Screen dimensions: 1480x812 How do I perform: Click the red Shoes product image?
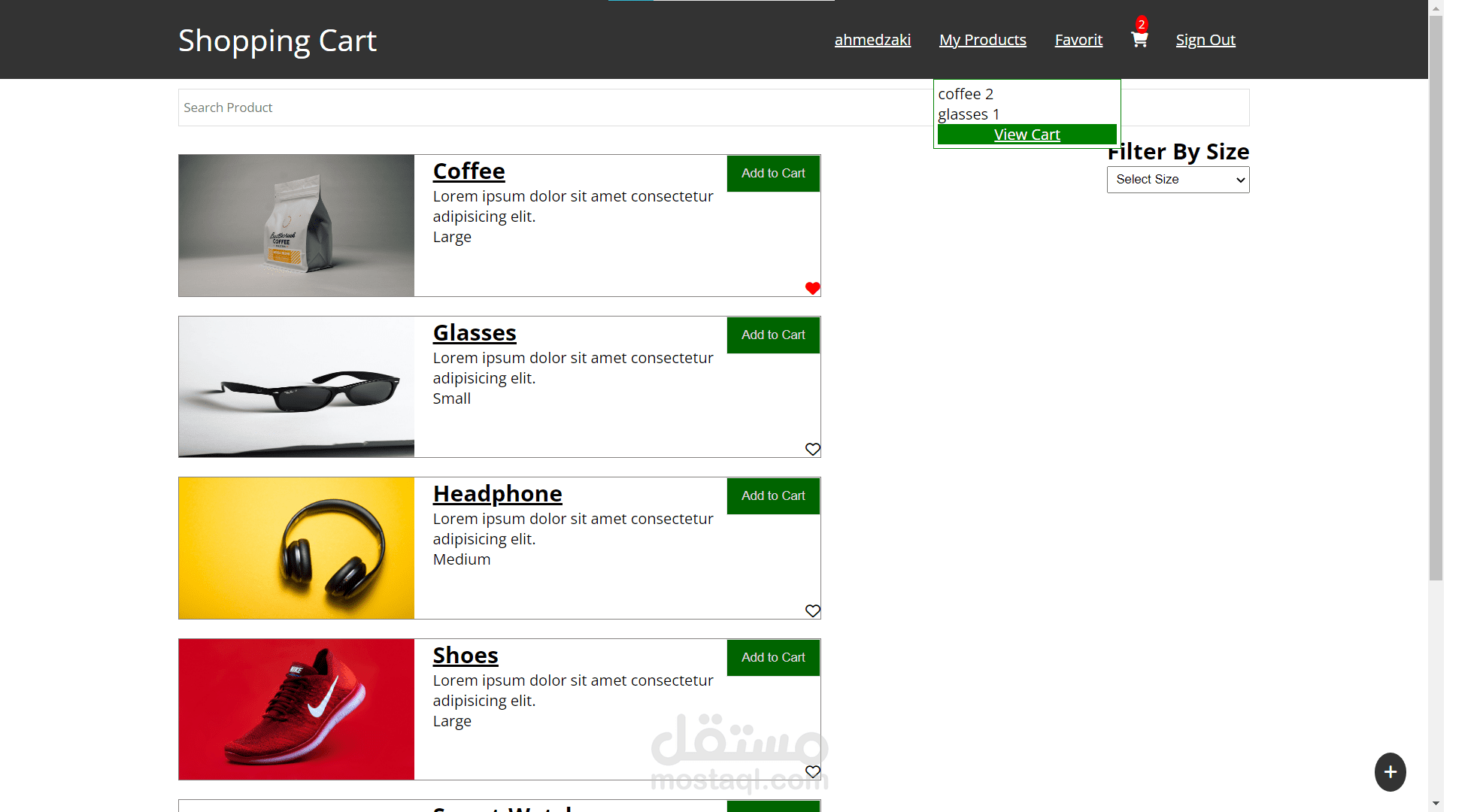[296, 709]
